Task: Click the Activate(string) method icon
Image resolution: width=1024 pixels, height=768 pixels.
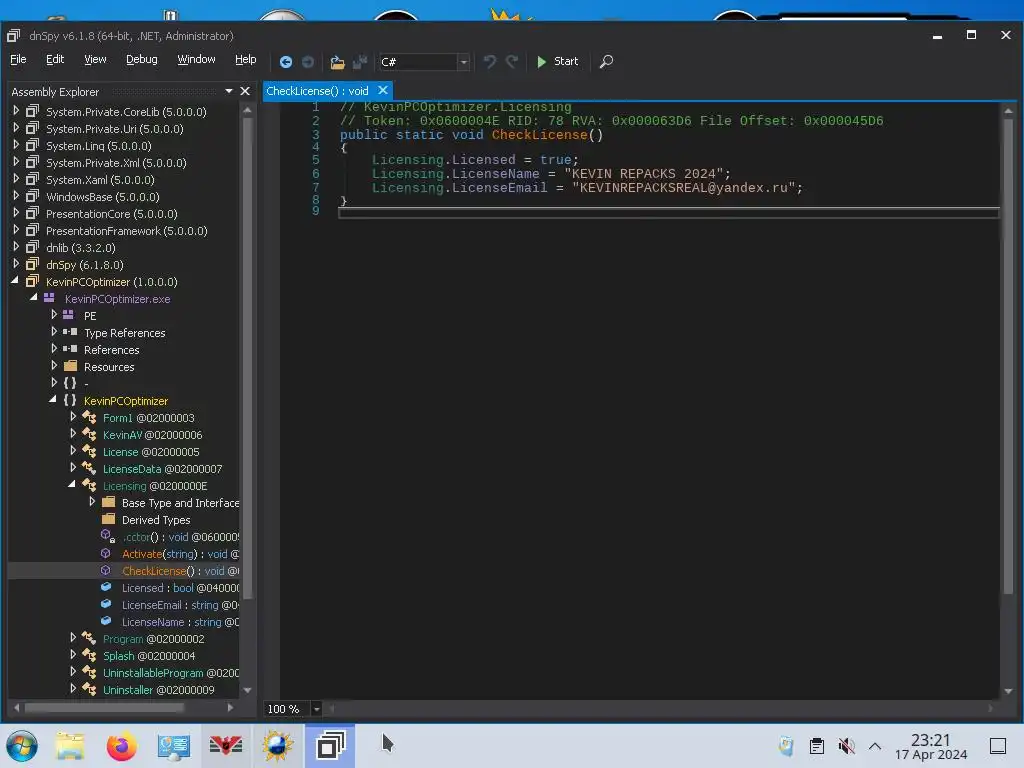Action: click(x=106, y=553)
